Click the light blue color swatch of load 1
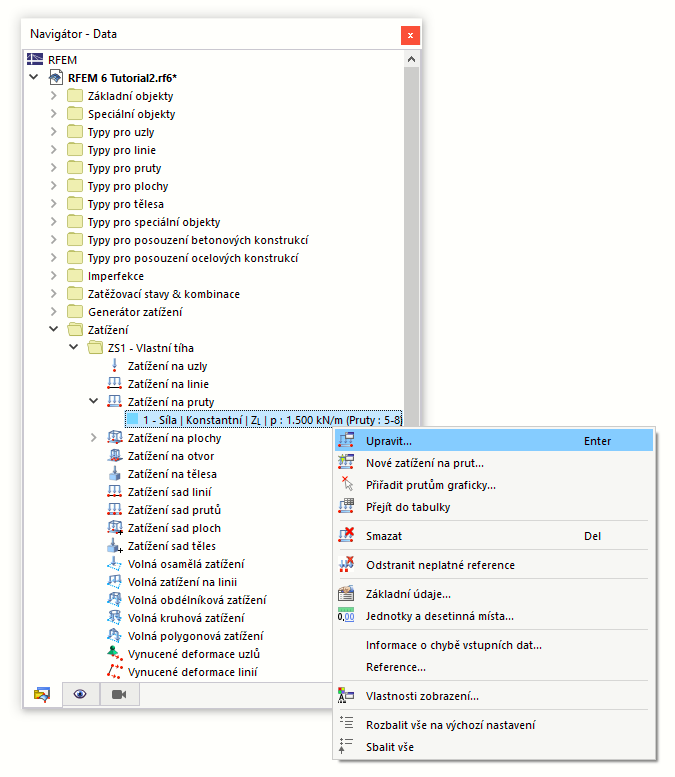Screen dimensions: 675x777 (x=132, y=419)
